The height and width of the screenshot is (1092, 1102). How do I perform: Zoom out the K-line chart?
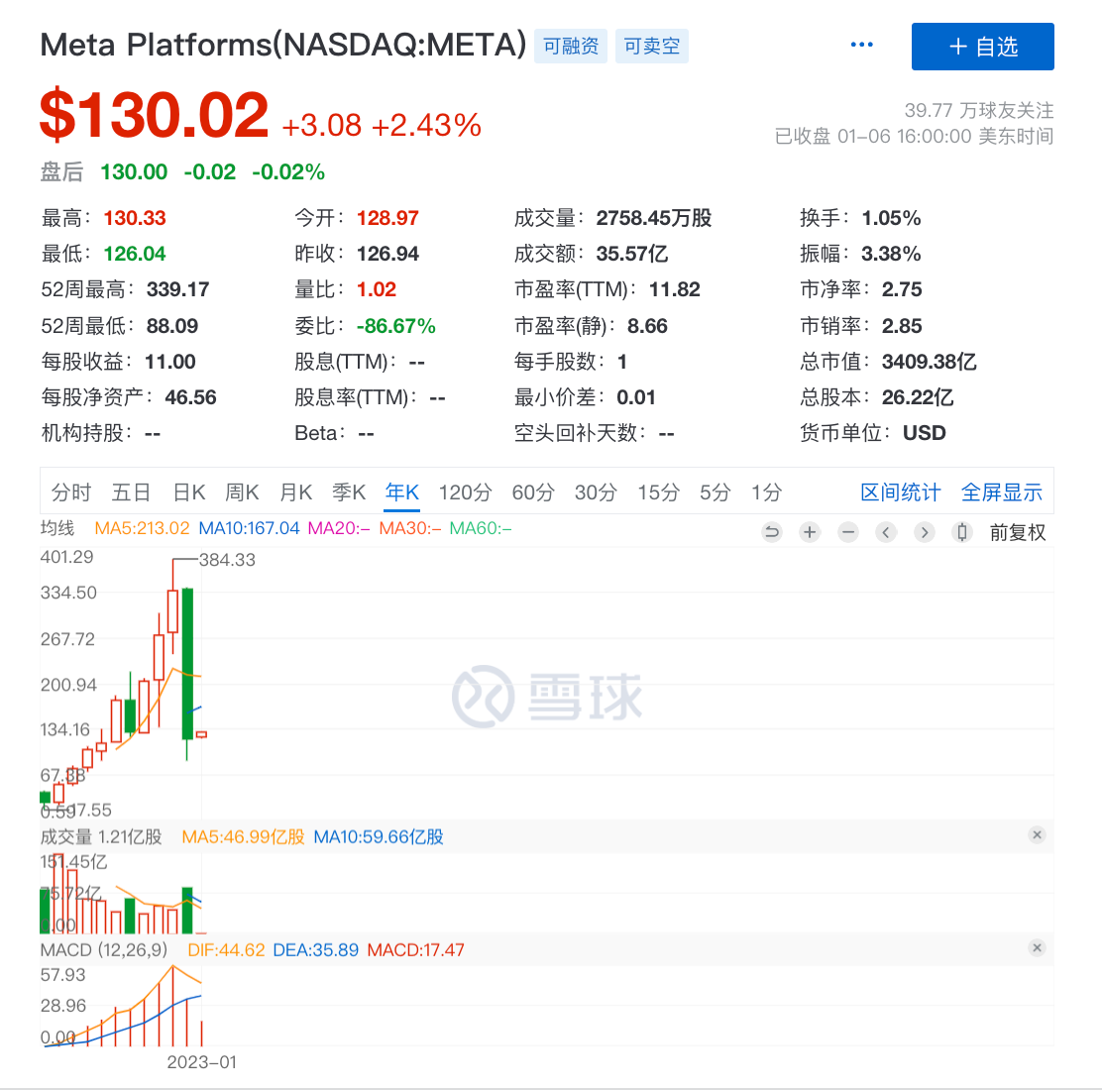pyautogui.click(x=847, y=532)
